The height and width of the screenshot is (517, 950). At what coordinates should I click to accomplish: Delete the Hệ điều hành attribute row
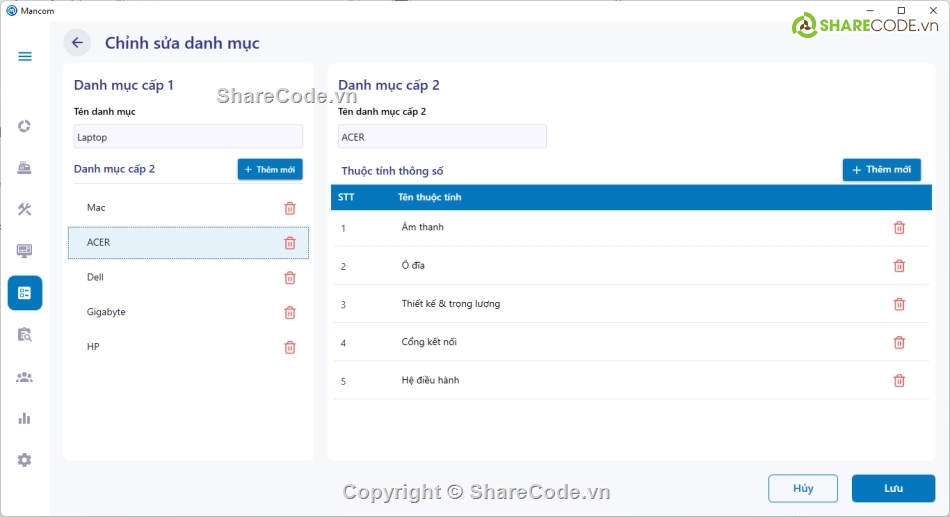[x=899, y=381]
